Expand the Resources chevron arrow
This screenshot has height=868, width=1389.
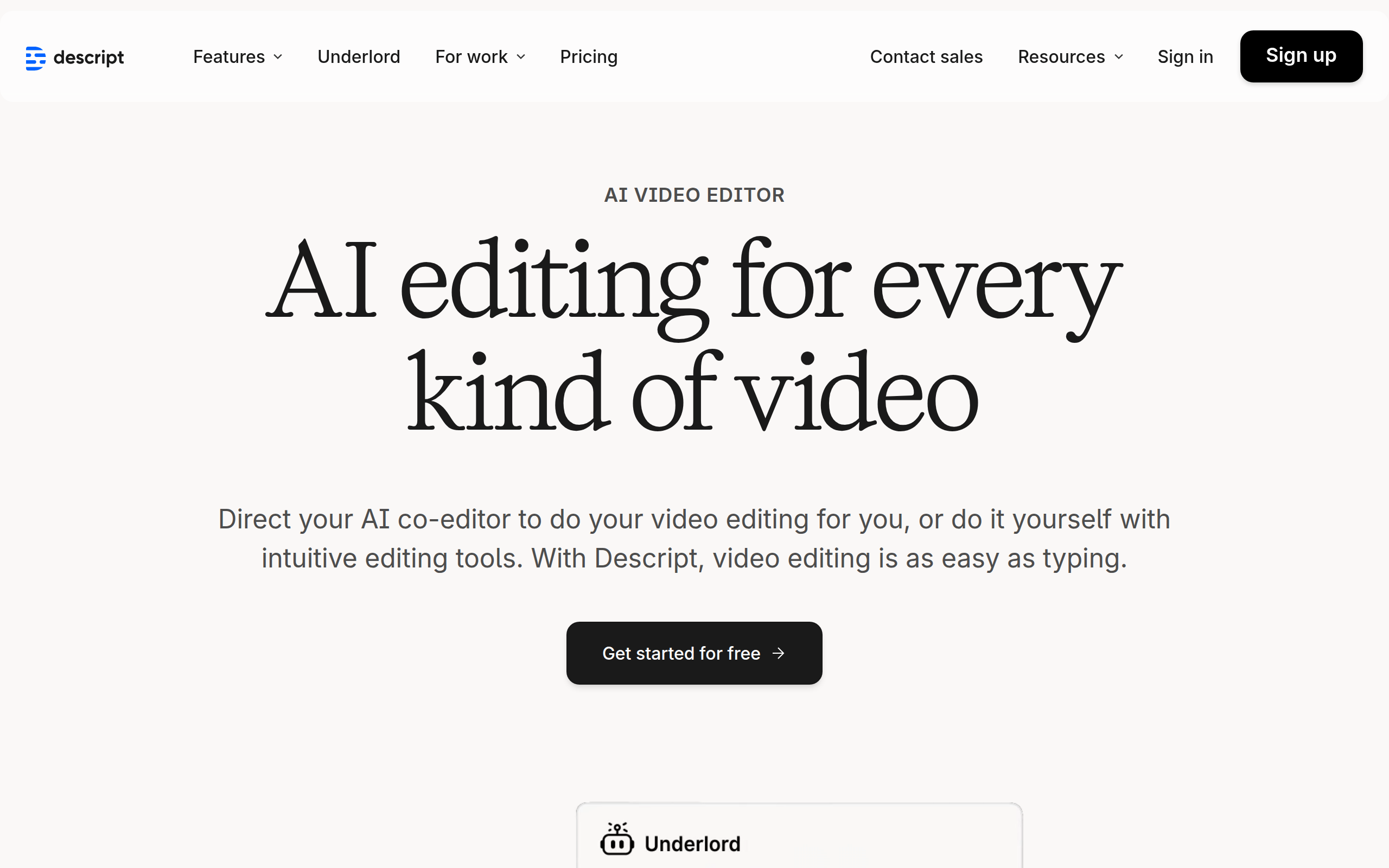click(x=1119, y=57)
